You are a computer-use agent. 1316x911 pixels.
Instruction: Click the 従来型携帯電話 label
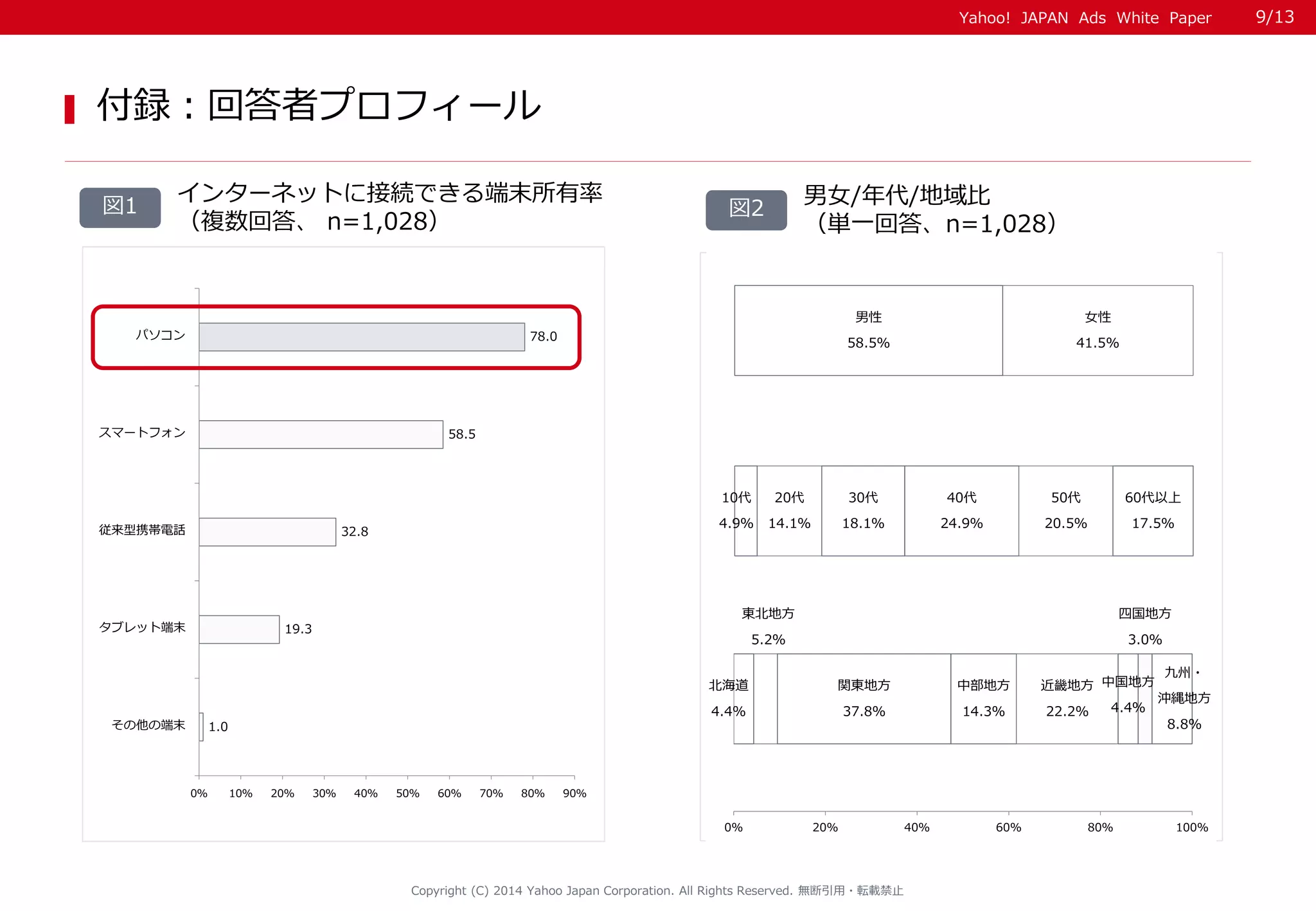[x=142, y=529]
